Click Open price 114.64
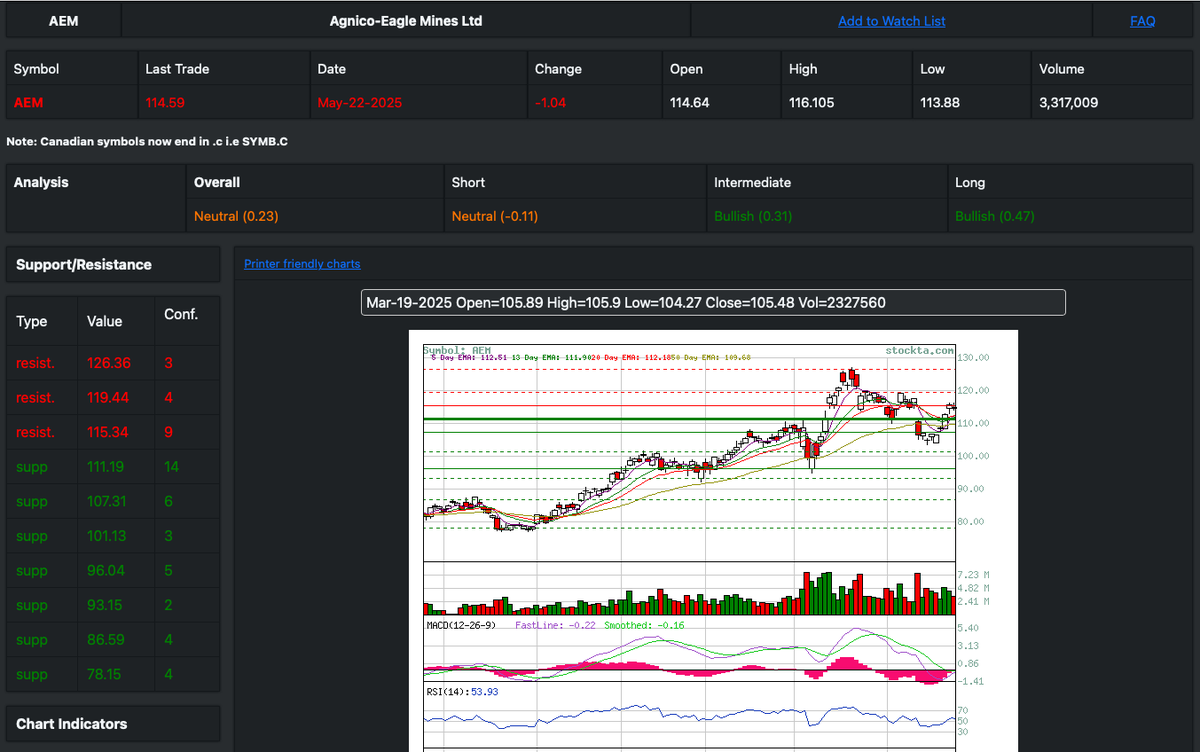The width and height of the screenshot is (1200, 752). [689, 102]
